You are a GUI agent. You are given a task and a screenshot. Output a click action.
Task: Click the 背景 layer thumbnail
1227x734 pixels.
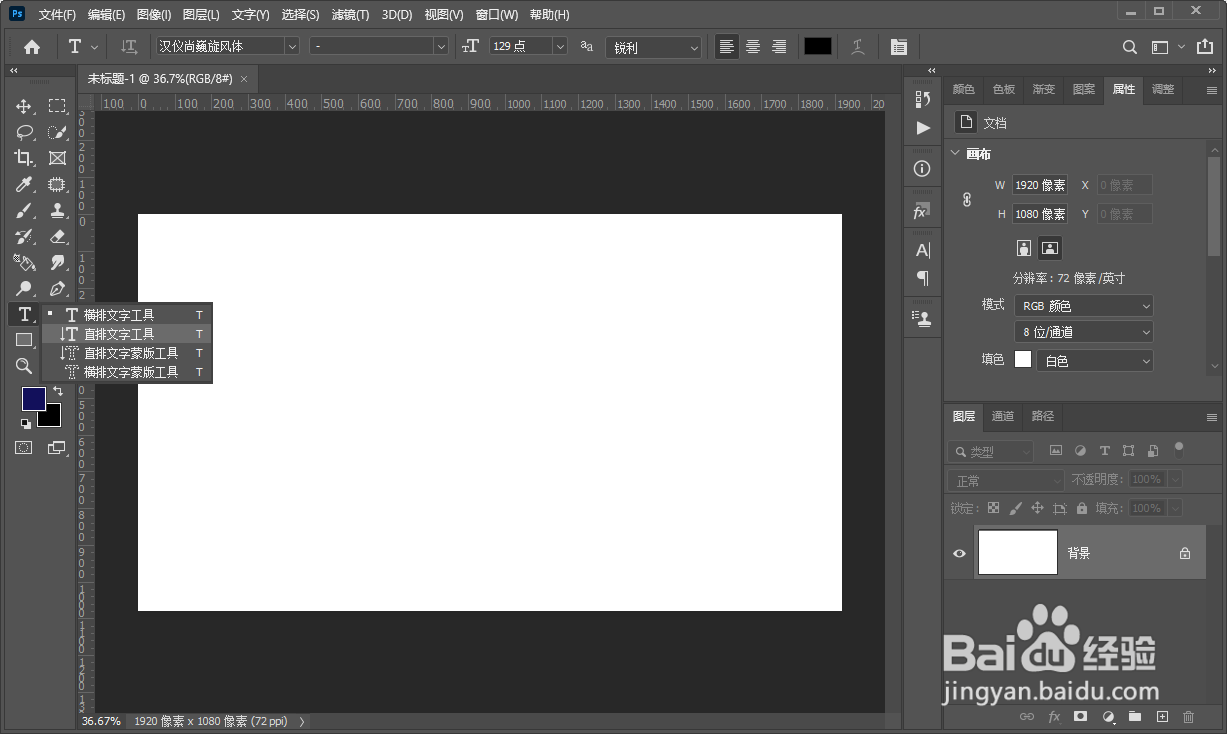(1017, 552)
